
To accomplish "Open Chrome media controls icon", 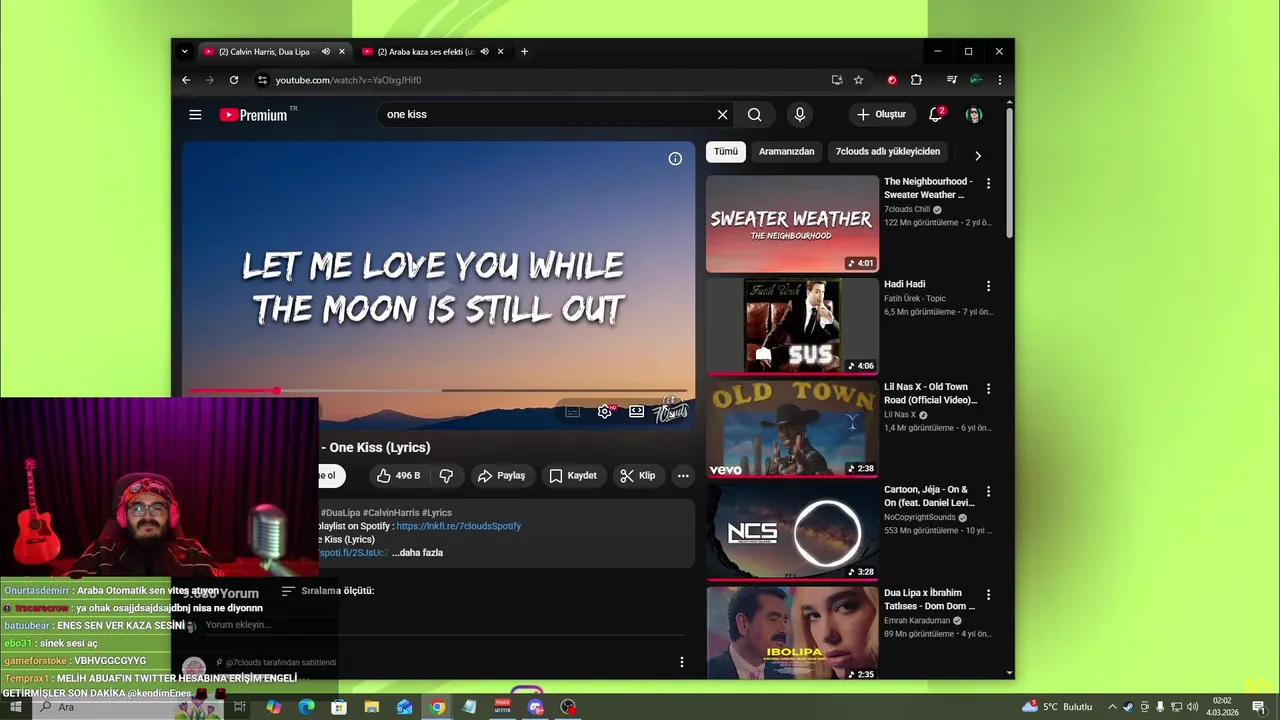I will click(x=951, y=80).
